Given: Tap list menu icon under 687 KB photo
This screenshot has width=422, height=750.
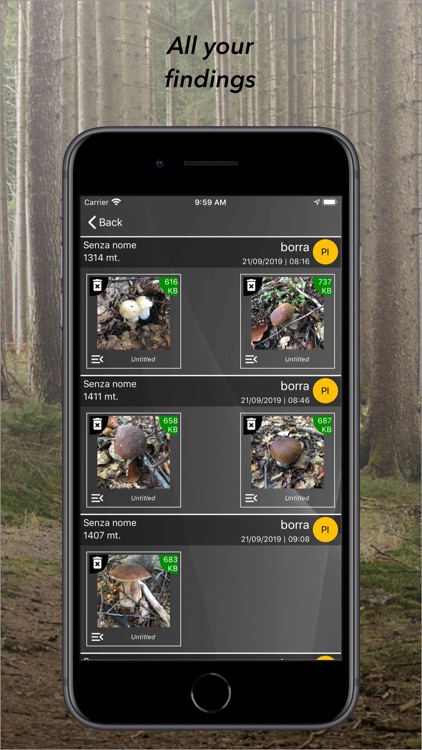Looking at the screenshot, I should (x=251, y=498).
